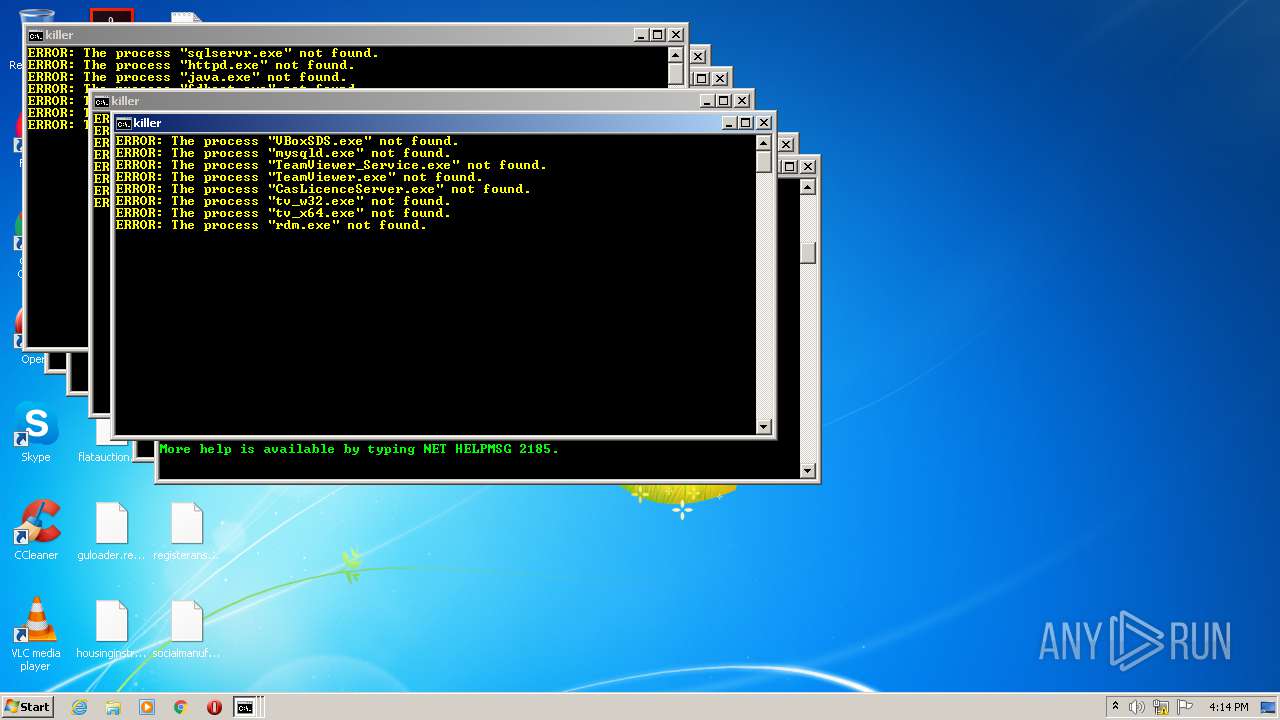The height and width of the screenshot is (720, 1280).
Task: Open Windows Media Player taskbar icon
Action: click(147, 707)
